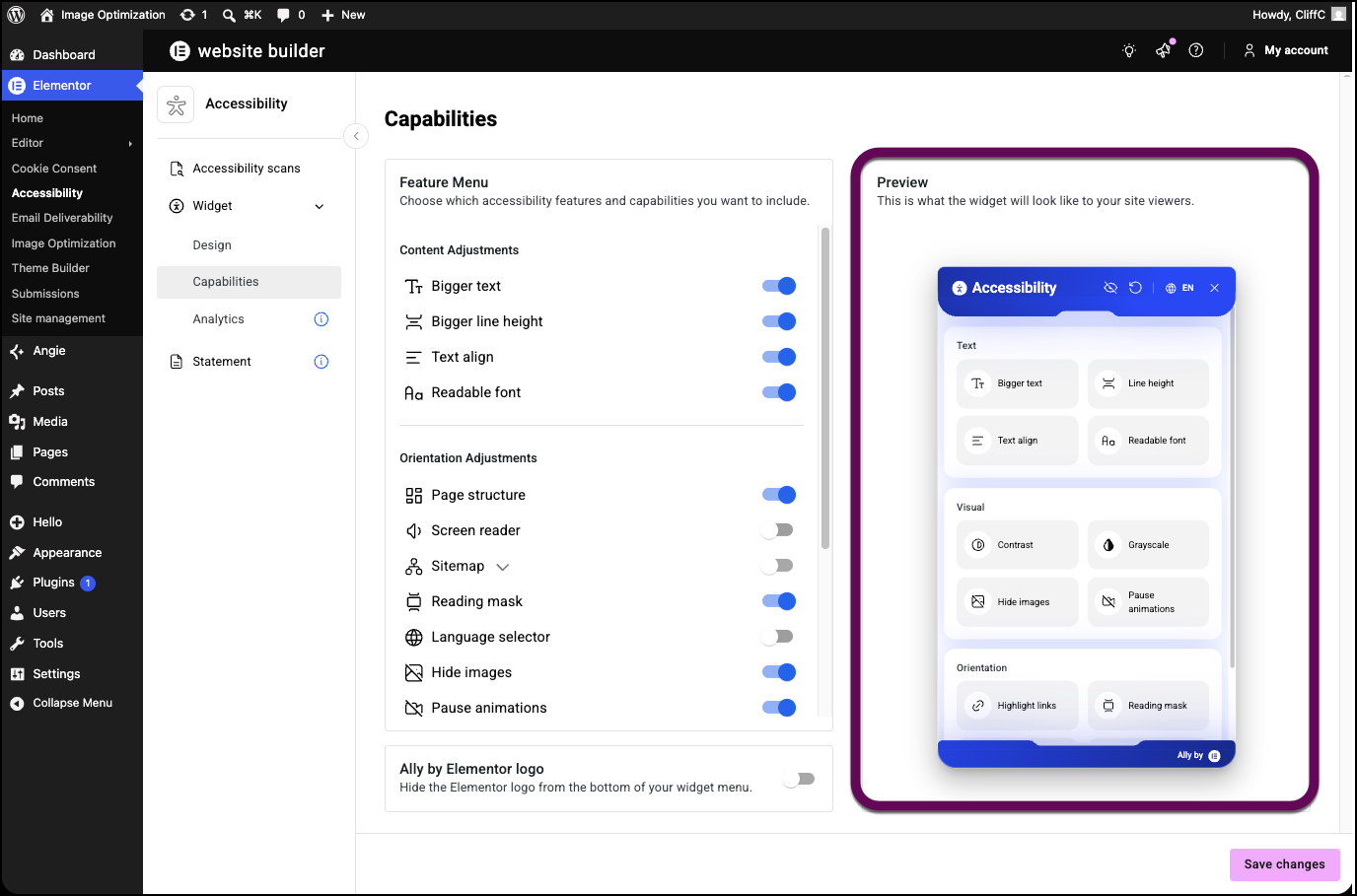Collapse the Widget submenu chevron
1357x896 pixels.
pyautogui.click(x=320, y=207)
